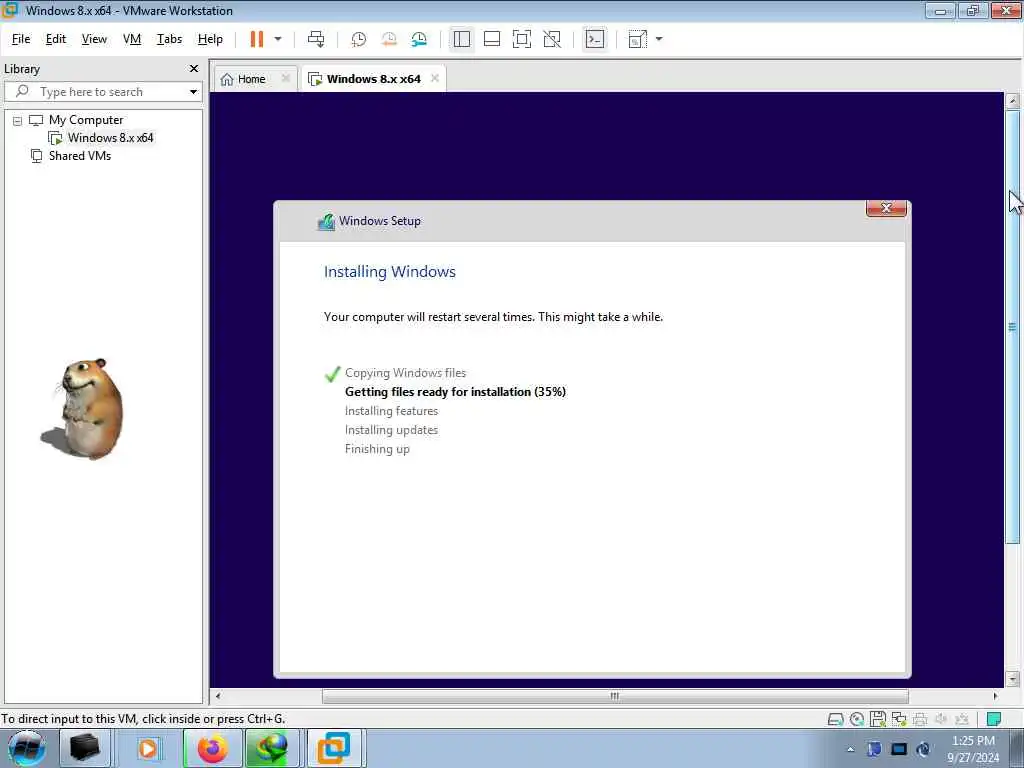Open the clock showing 1:25 PM
This screenshot has width=1024, height=768.
pos(973,749)
